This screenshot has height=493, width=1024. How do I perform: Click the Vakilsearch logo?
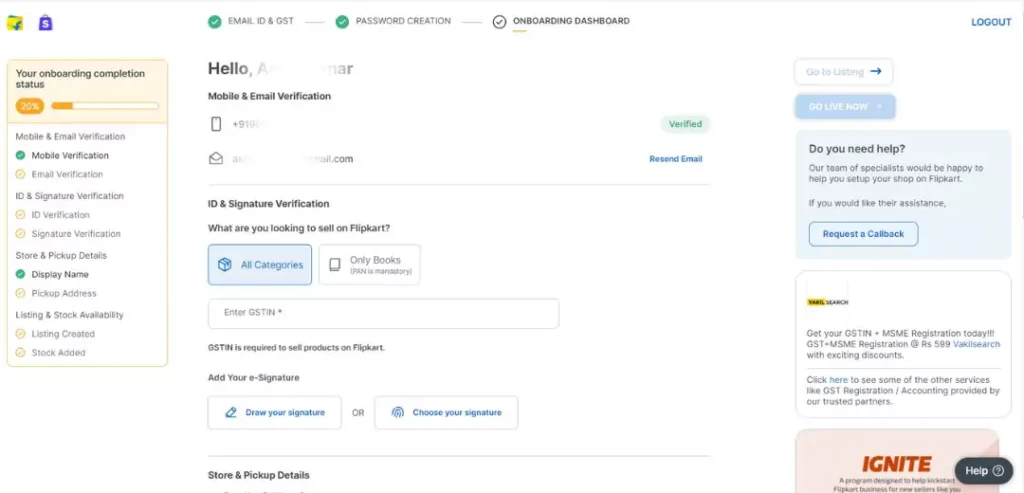coord(827,302)
